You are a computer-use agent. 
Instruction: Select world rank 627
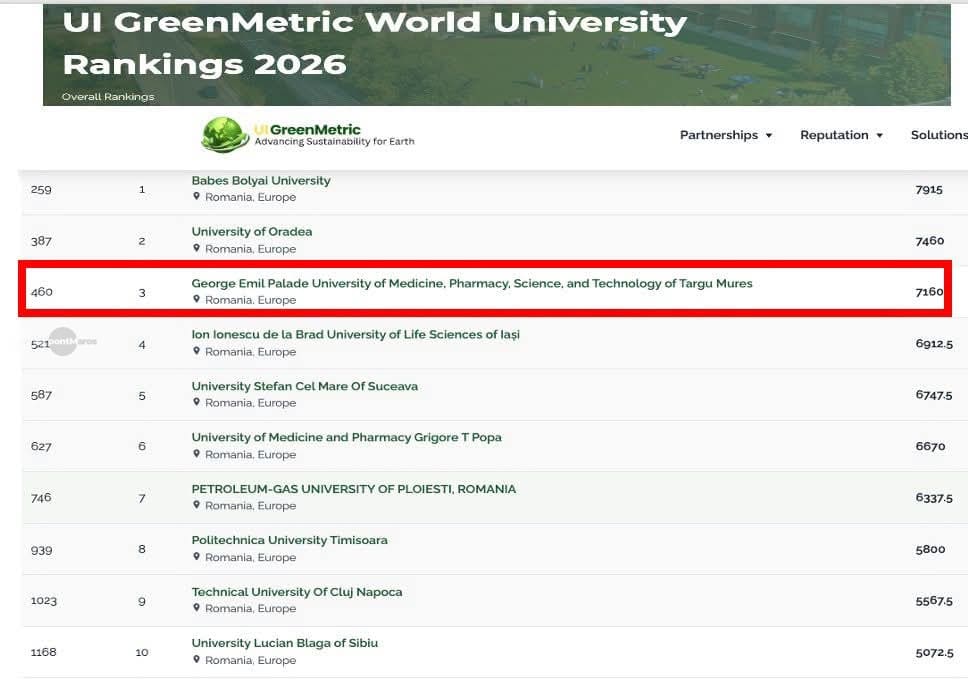[41, 446]
